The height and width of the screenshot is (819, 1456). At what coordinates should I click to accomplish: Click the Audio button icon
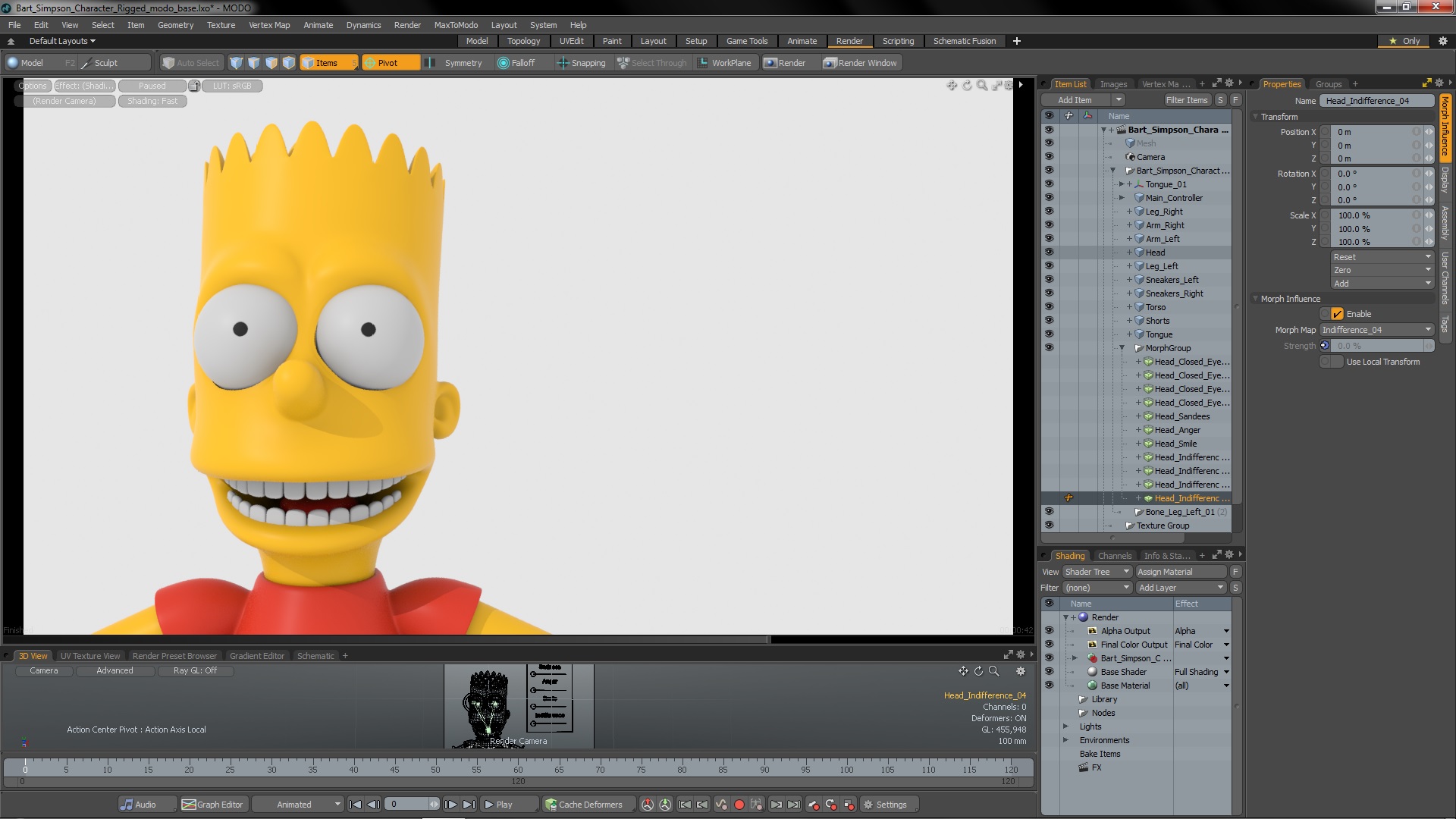coord(127,805)
